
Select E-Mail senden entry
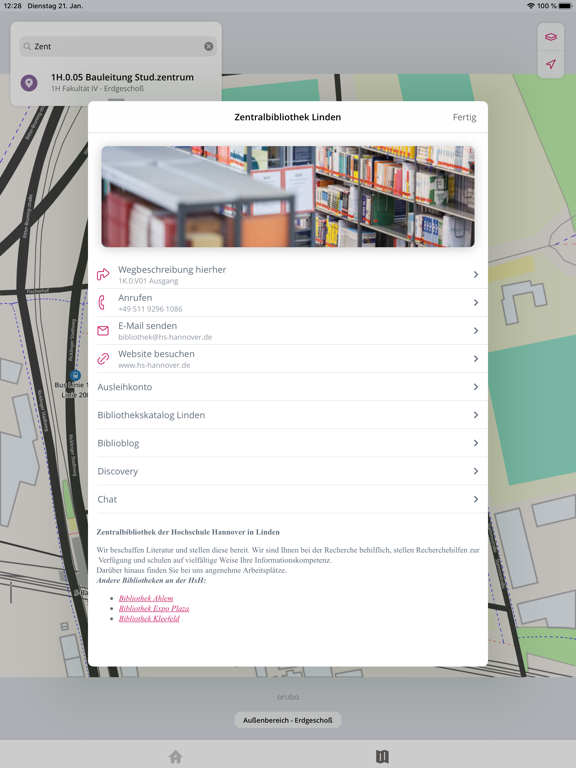coord(288,331)
